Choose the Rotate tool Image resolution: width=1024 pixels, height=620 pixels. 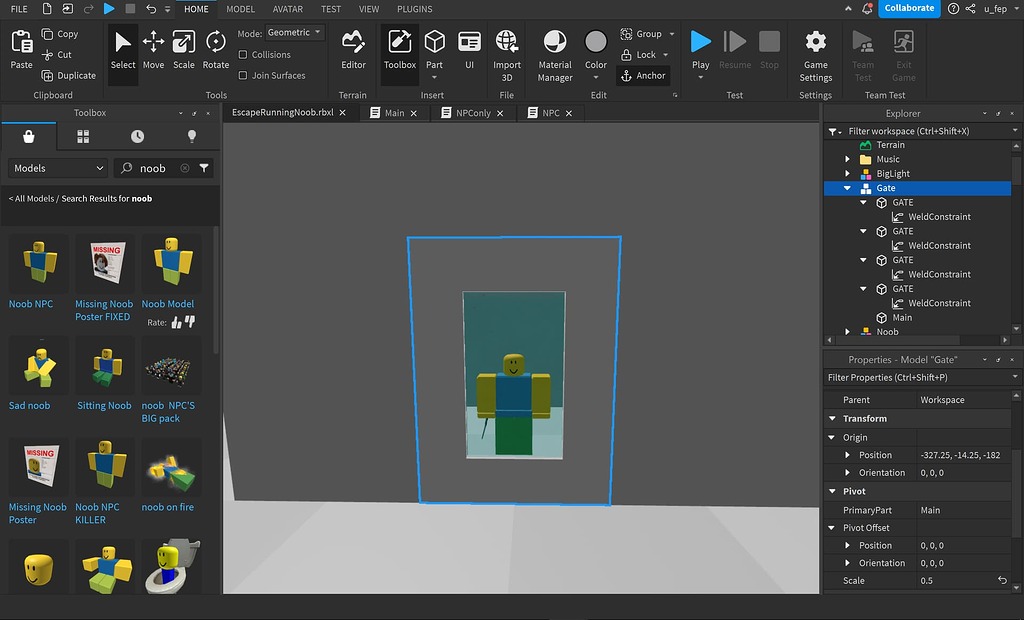pyautogui.click(x=216, y=50)
